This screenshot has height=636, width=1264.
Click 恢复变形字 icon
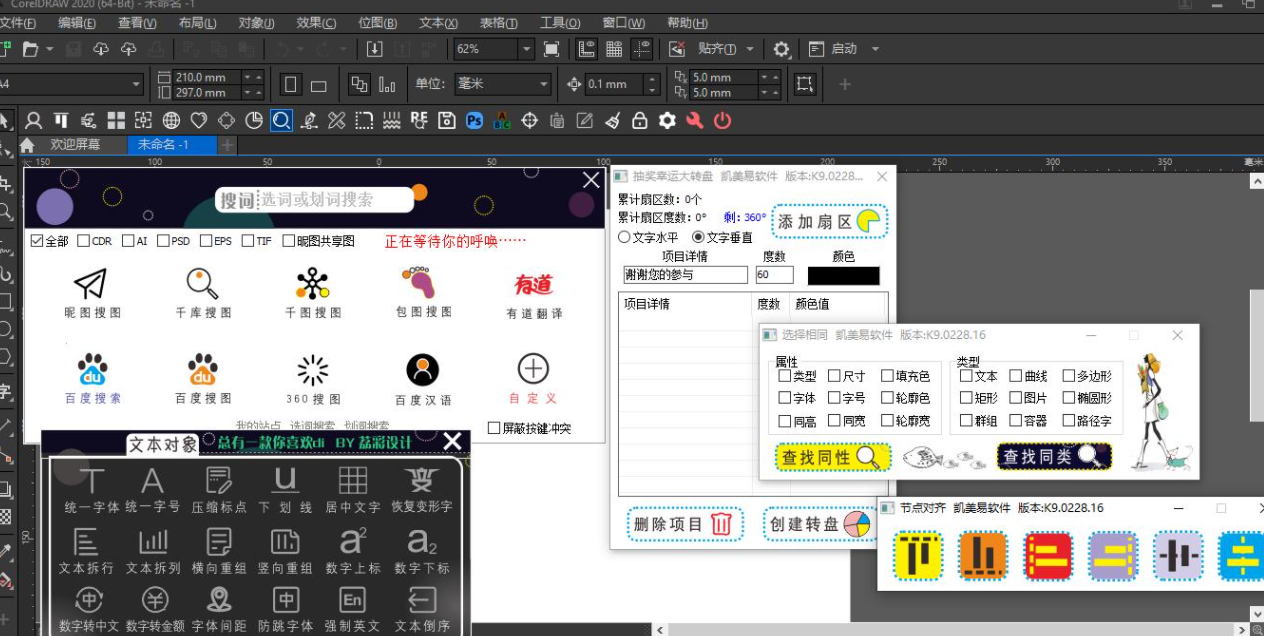pyautogui.click(x=421, y=481)
